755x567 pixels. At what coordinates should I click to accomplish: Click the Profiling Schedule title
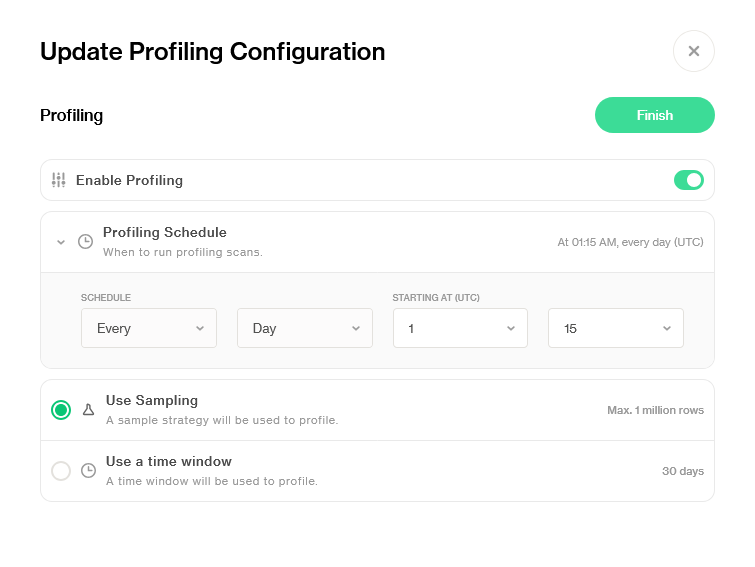pyautogui.click(x=165, y=233)
